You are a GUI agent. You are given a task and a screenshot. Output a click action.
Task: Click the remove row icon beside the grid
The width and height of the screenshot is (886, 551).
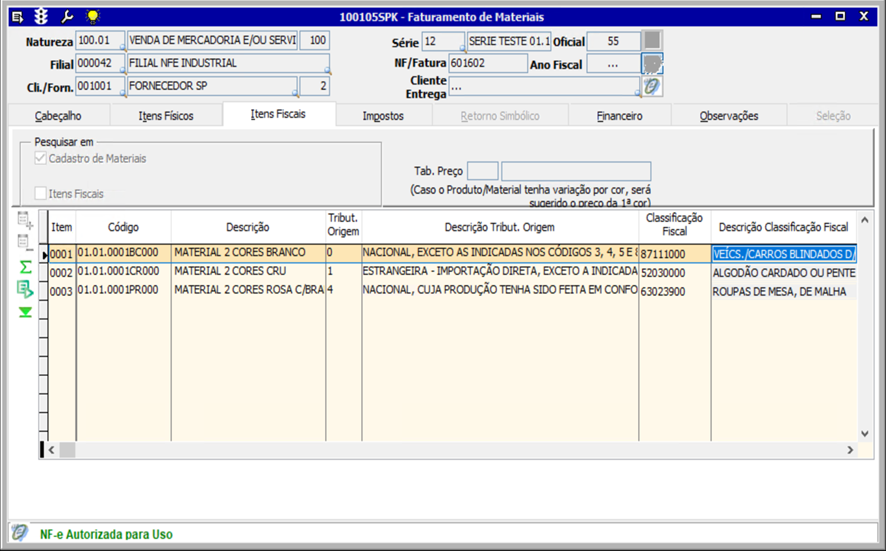[25, 242]
